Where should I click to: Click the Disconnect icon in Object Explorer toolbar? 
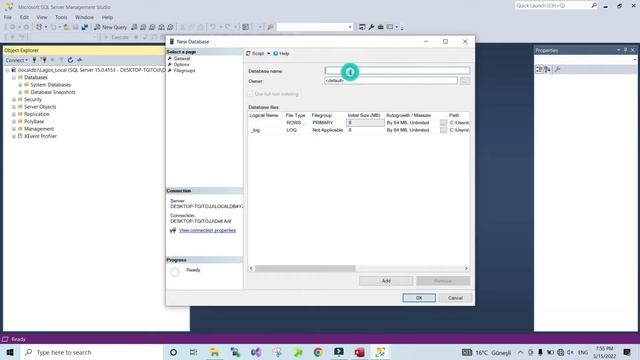(x=43, y=60)
